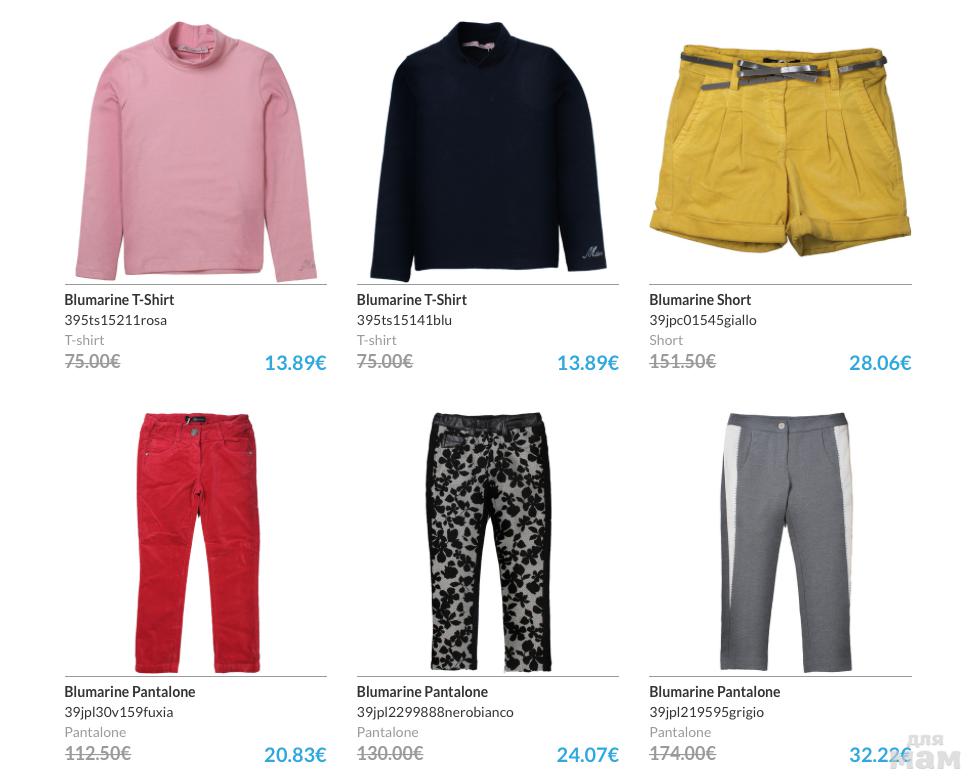The image size is (976, 784).
Task: Open the red corduroy pants image
Action: 197,543
